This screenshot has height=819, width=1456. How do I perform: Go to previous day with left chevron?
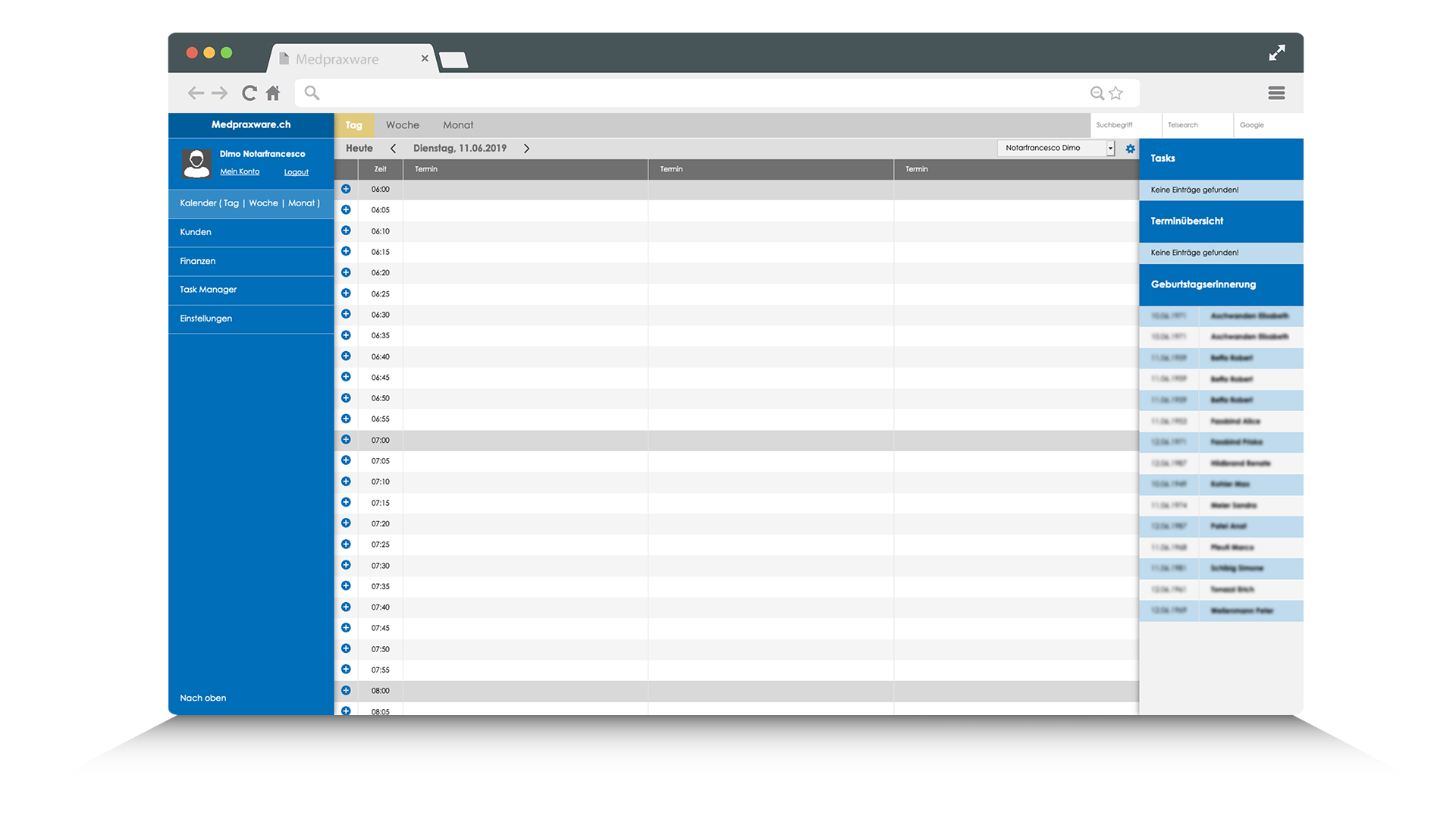(x=393, y=148)
